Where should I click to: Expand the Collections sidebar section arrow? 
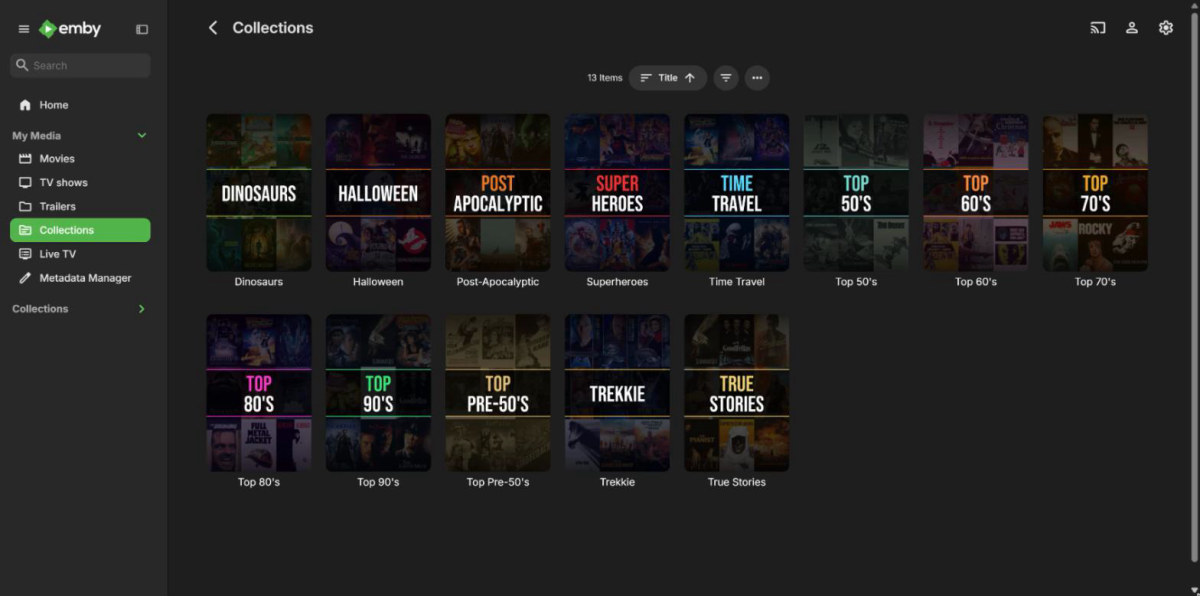coord(141,309)
